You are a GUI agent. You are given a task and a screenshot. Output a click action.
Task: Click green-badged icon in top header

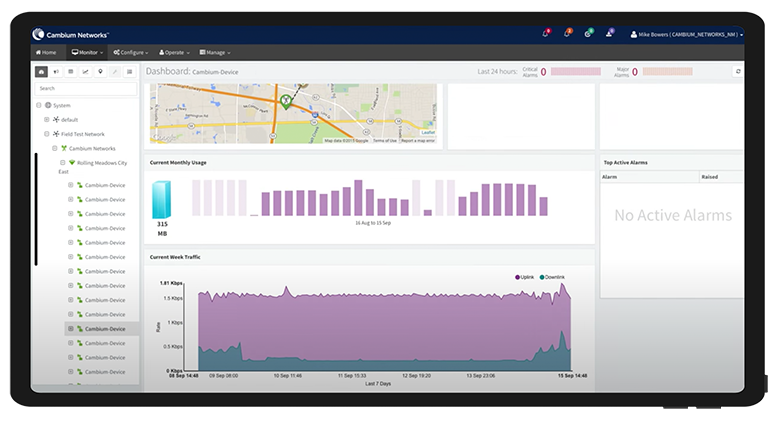pyautogui.click(x=589, y=34)
